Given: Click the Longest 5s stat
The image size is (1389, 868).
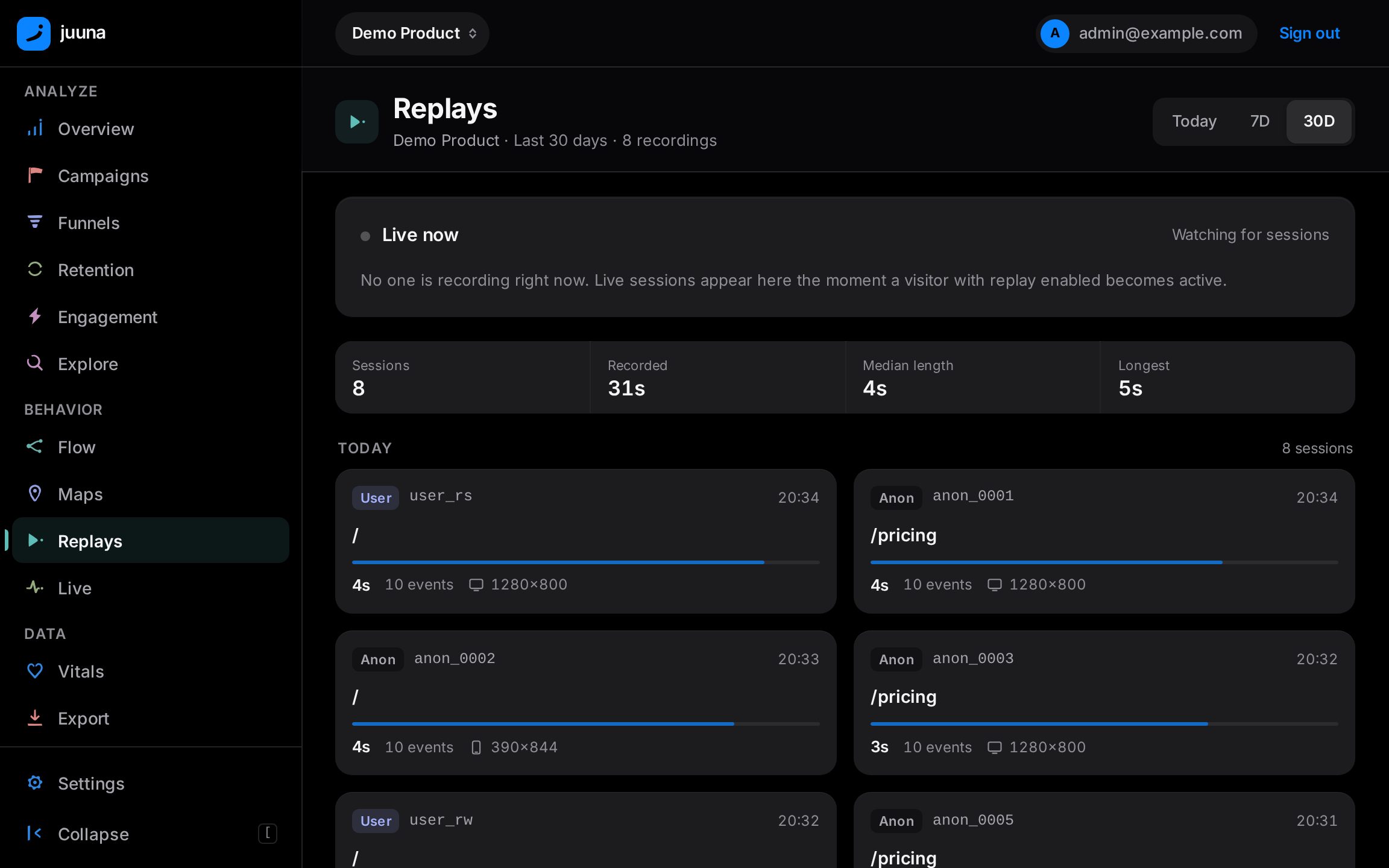Looking at the screenshot, I should click(x=1227, y=377).
